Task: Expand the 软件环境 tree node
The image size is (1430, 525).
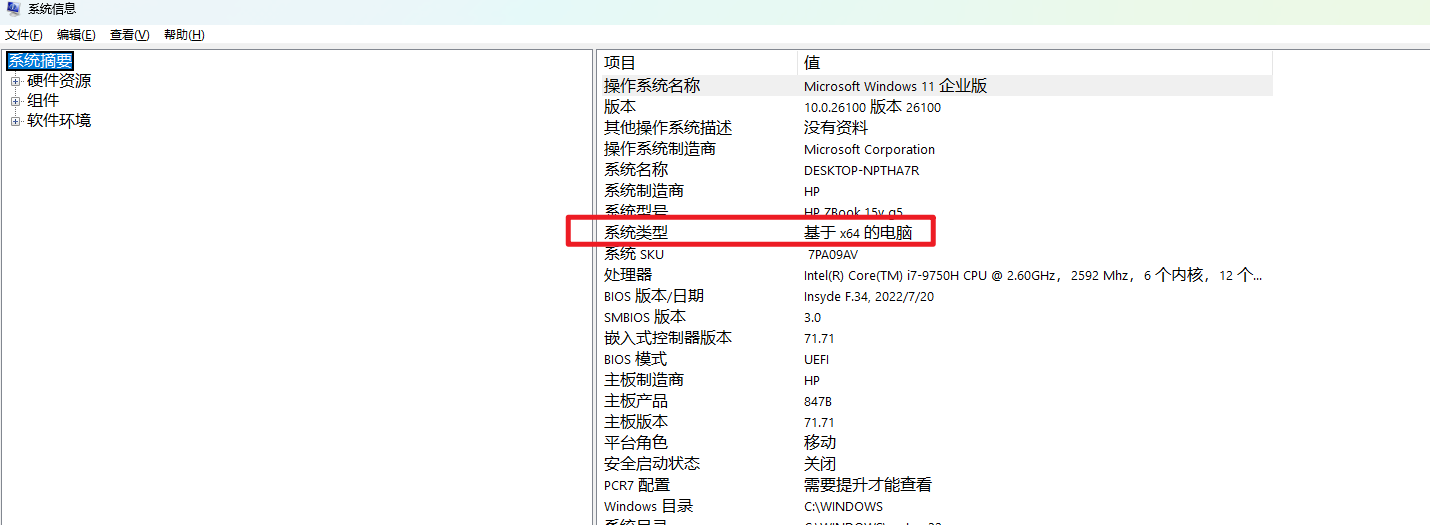Action: pos(15,121)
